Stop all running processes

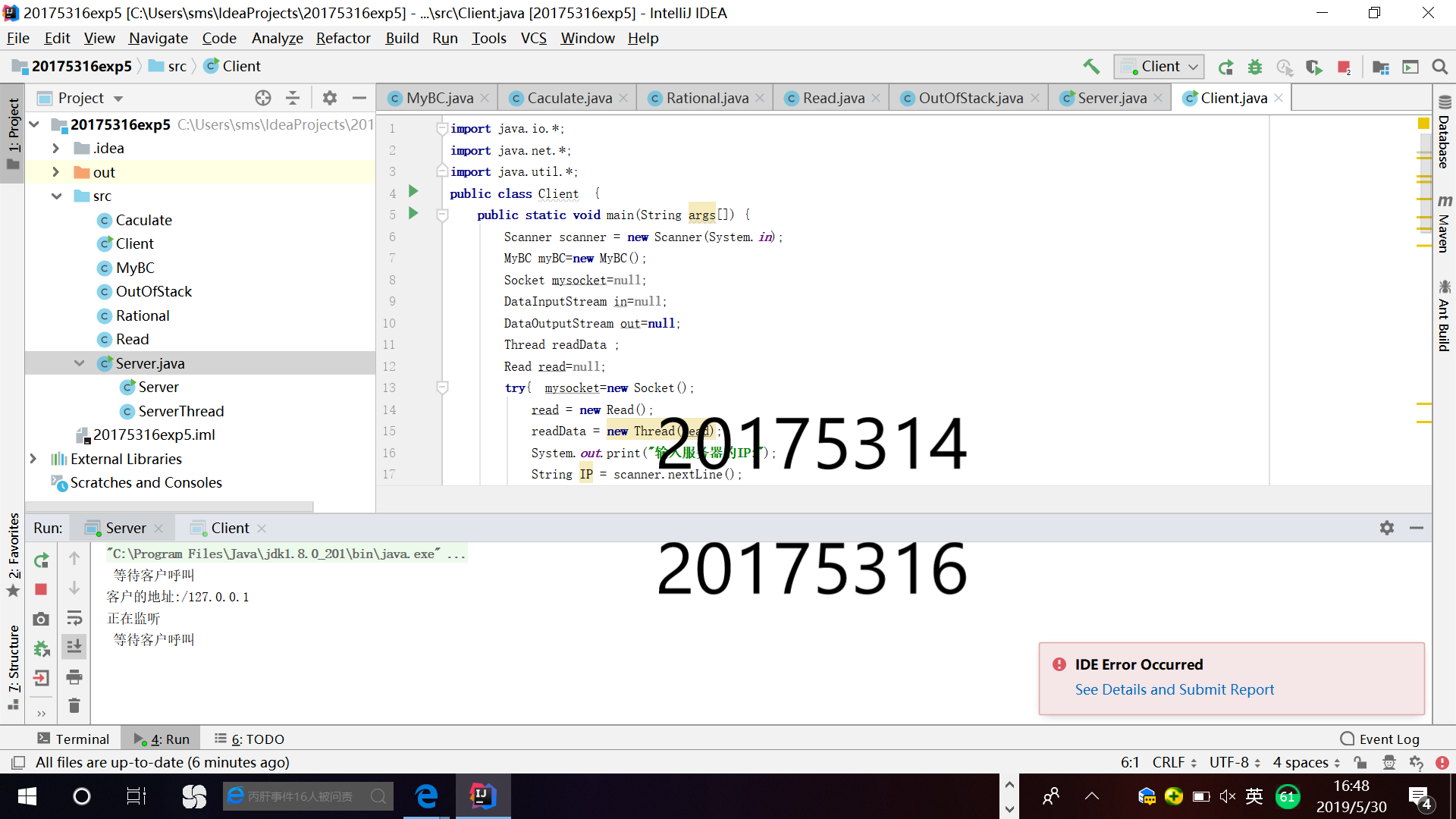pyautogui.click(x=1345, y=67)
